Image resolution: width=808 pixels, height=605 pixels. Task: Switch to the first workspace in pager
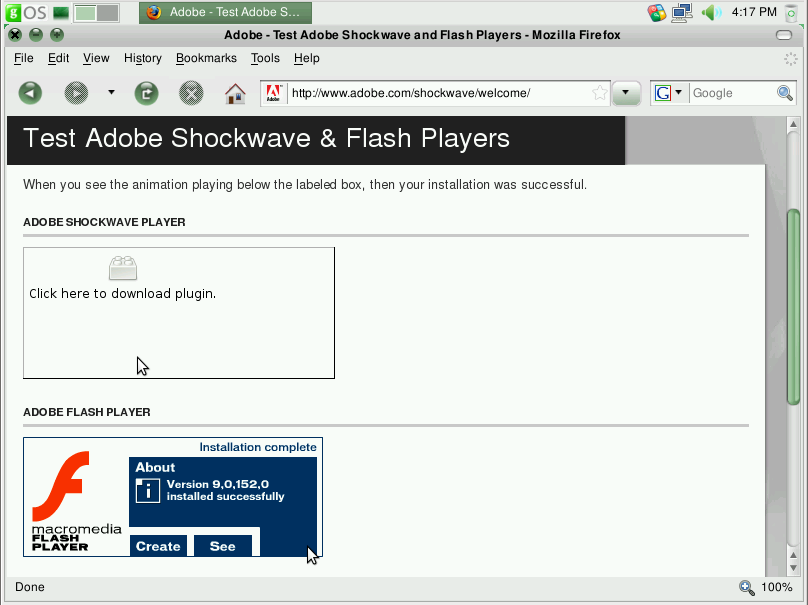85,13
